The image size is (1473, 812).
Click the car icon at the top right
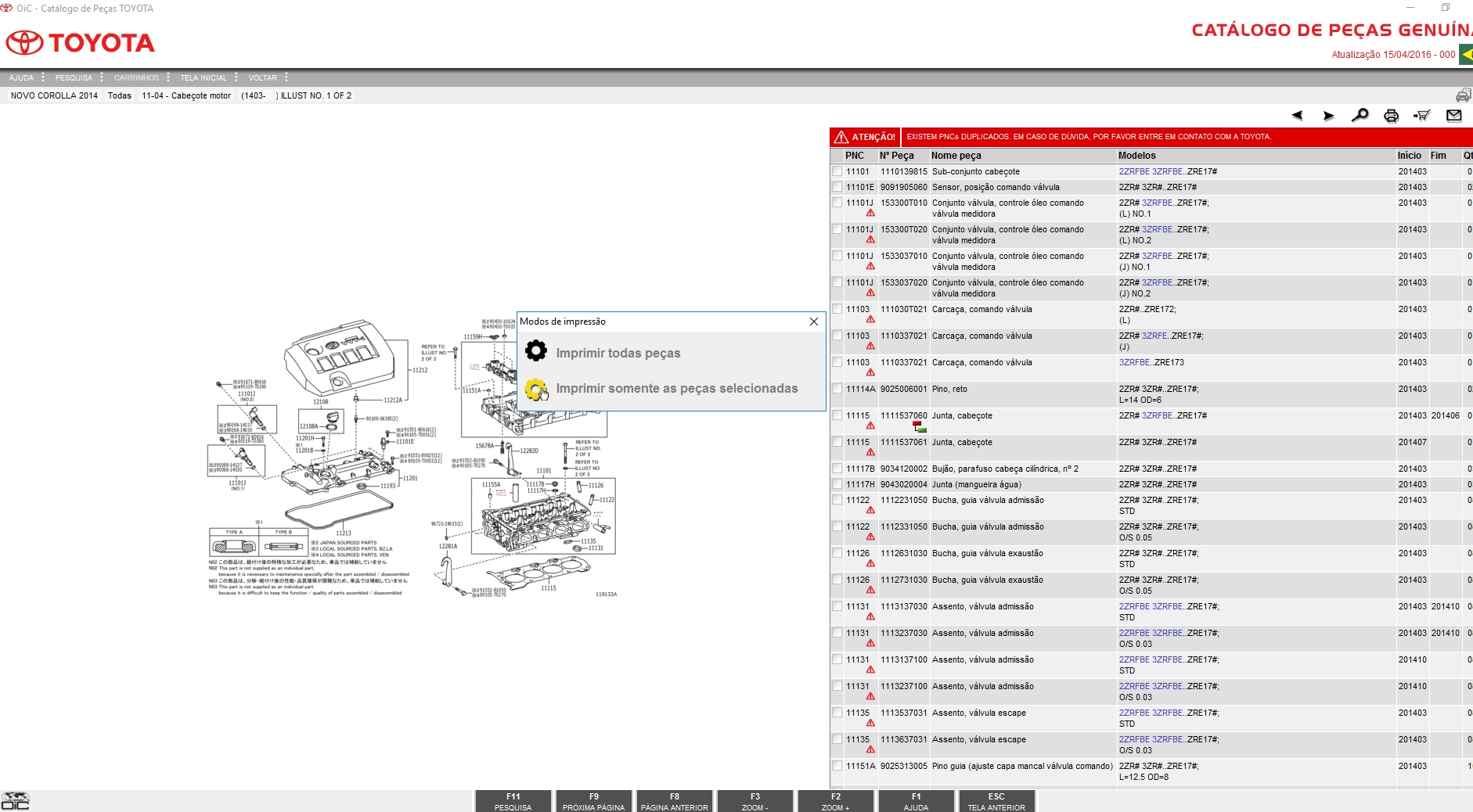click(1462, 94)
